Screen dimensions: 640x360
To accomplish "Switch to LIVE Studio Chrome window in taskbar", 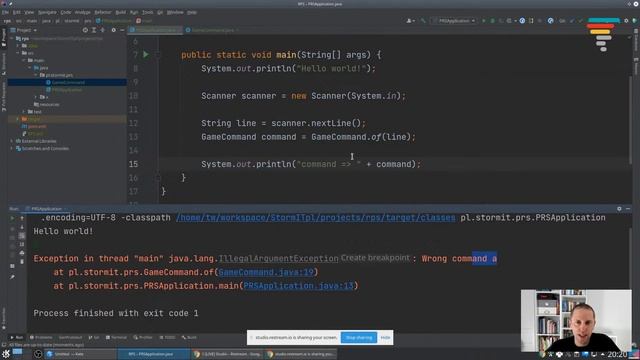I will coord(227,354).
